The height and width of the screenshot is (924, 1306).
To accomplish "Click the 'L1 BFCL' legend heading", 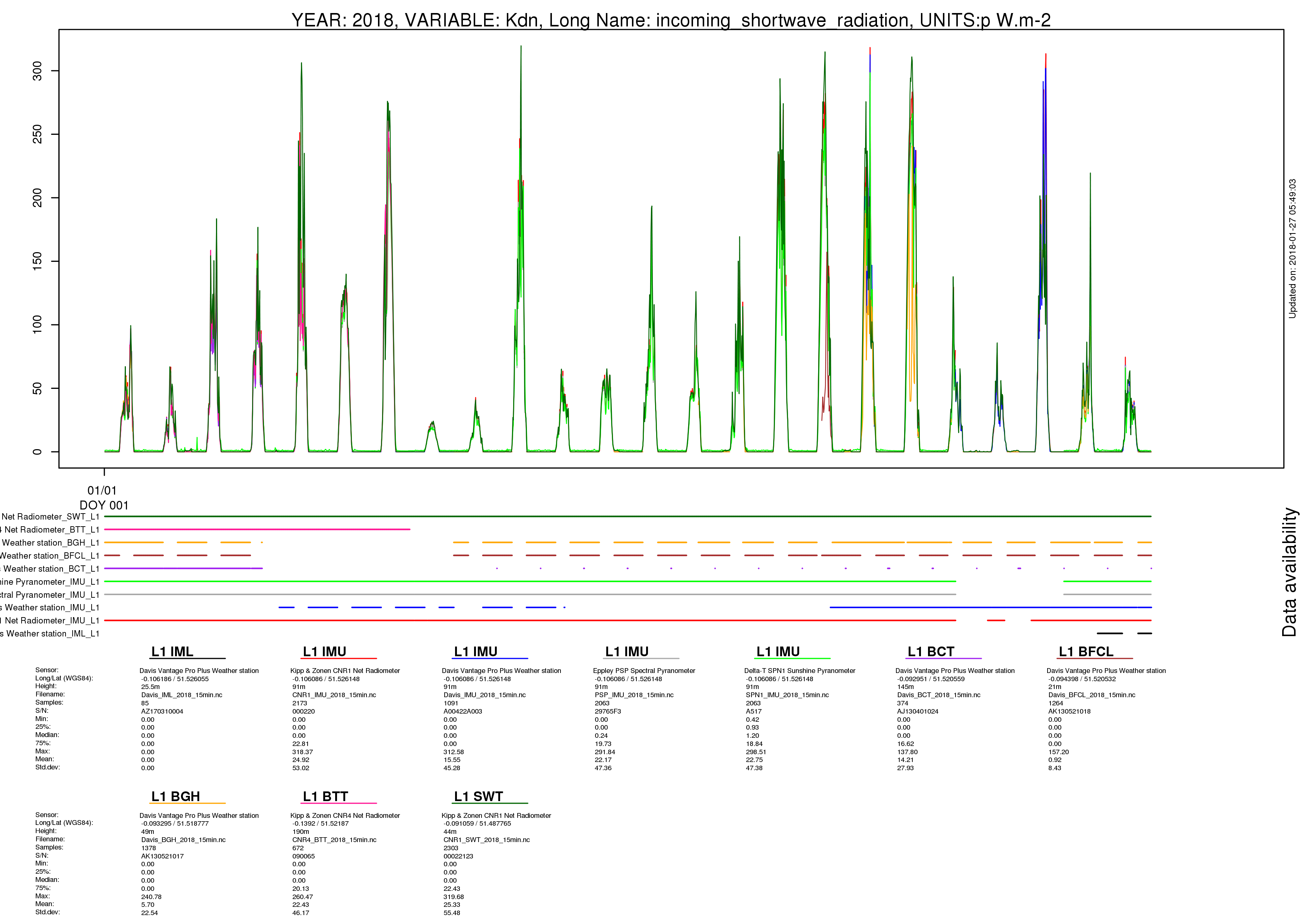I will pyautogui.click(x=1086, y=651).
